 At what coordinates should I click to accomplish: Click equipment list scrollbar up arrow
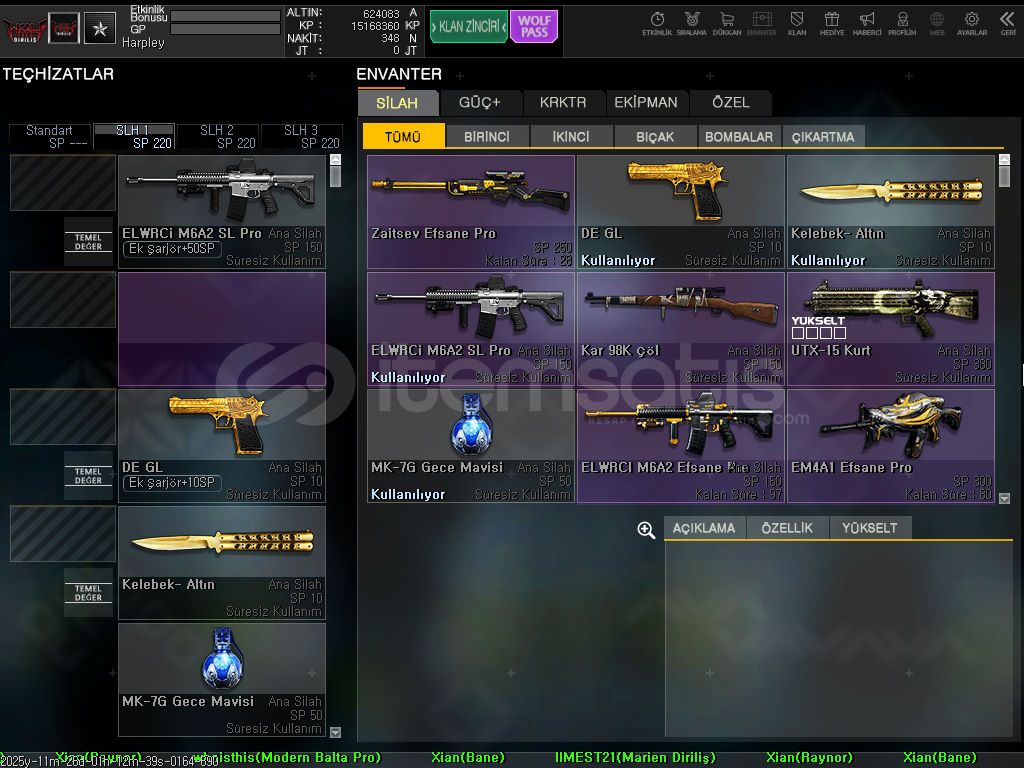[336, 159]
